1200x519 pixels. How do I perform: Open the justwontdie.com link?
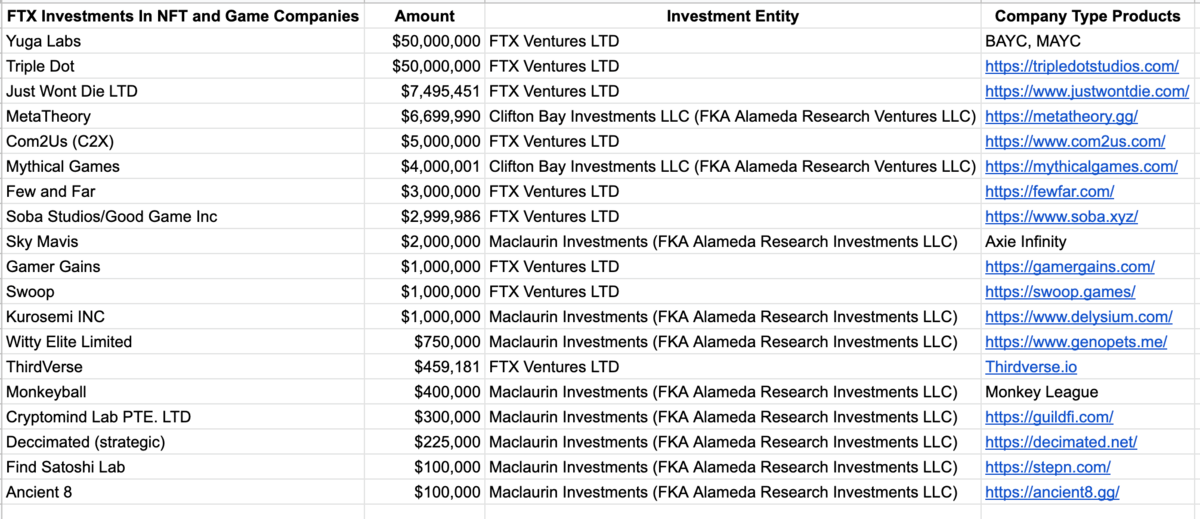tap(1087, 91)
